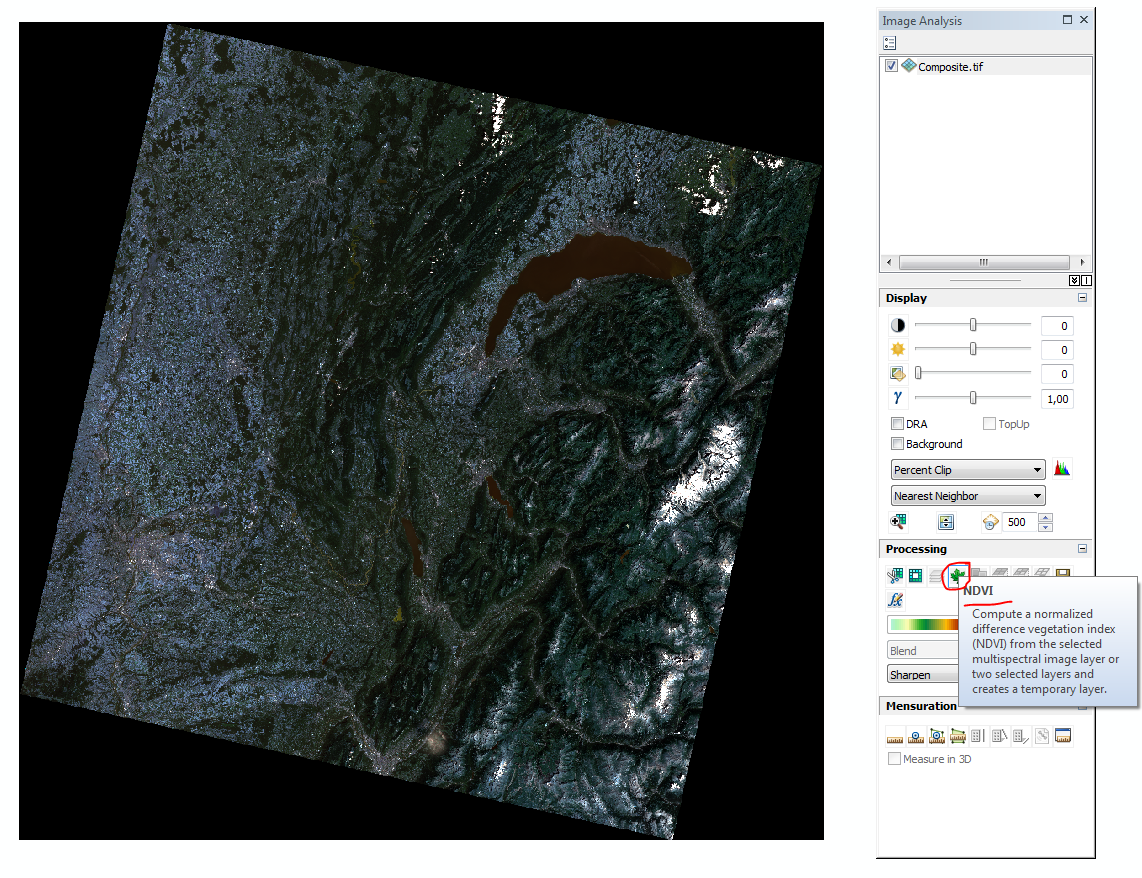The image size is (1142, 878).
Task: Click the Mensuration section header
Action: pos(921,705)
